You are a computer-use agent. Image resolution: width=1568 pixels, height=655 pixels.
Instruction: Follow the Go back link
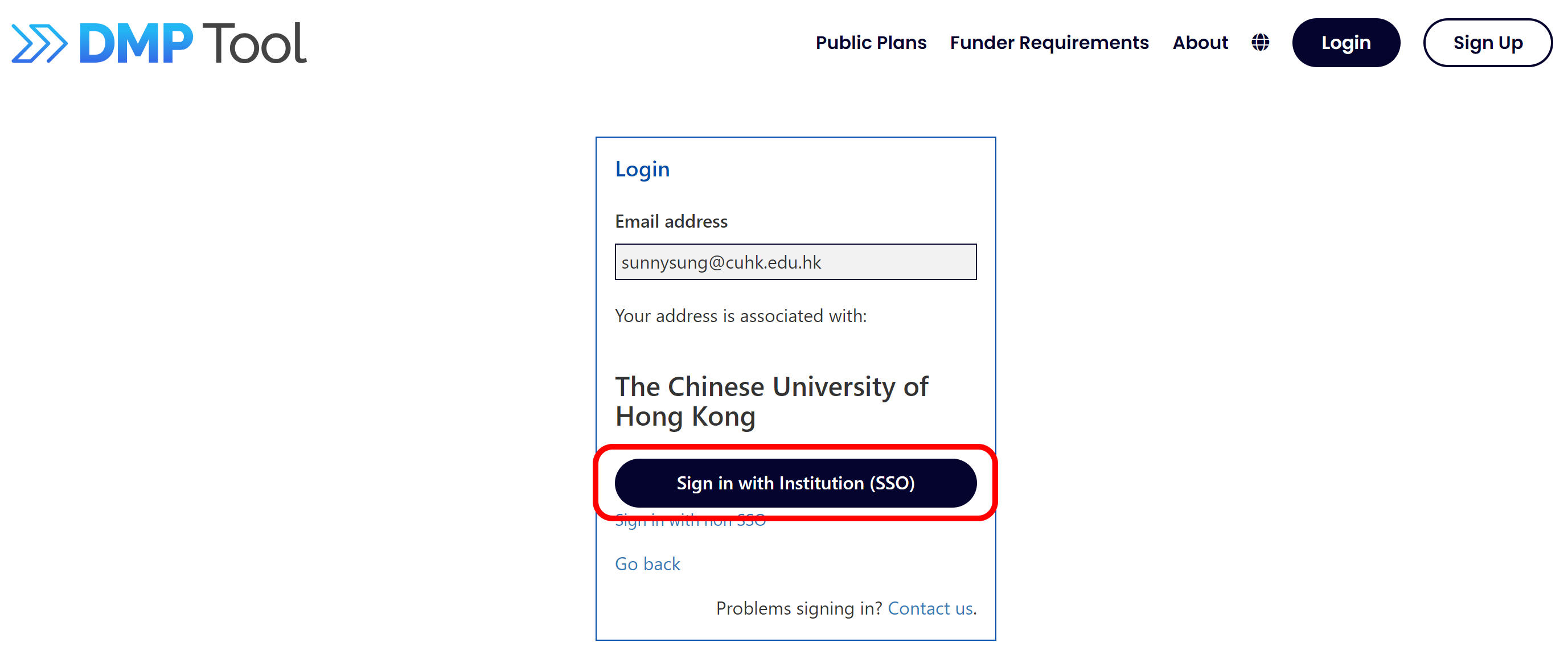pyautogui.click(x=647, y=564)
